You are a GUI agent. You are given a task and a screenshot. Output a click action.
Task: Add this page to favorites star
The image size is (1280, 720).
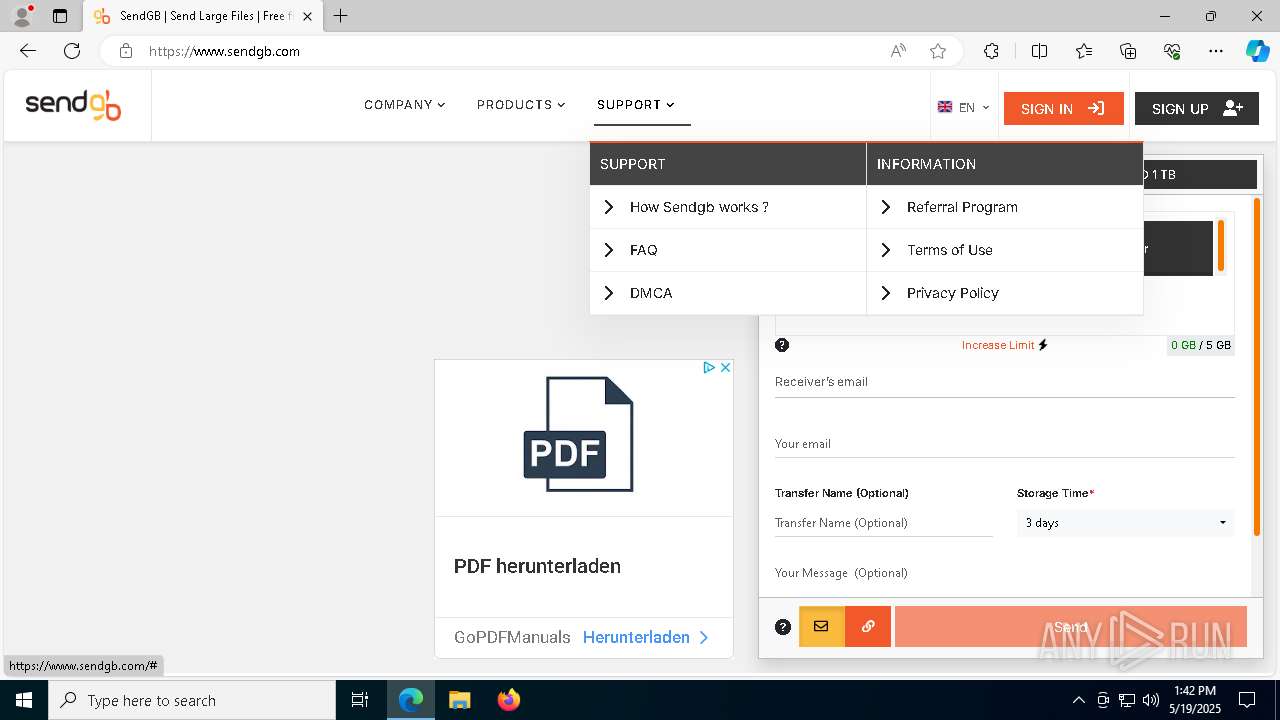point(938,51)
